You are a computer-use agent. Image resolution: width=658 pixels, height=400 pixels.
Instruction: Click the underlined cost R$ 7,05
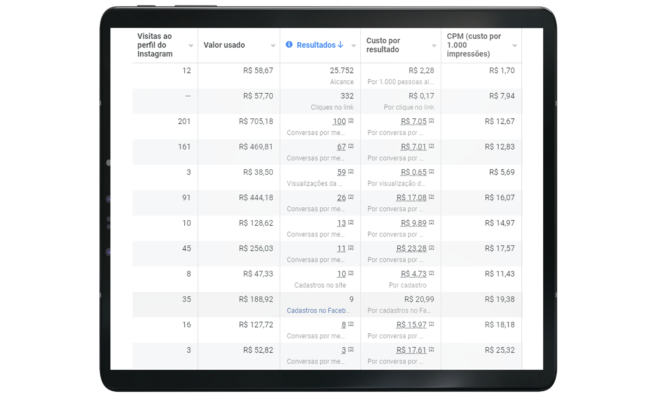[413, 122]
